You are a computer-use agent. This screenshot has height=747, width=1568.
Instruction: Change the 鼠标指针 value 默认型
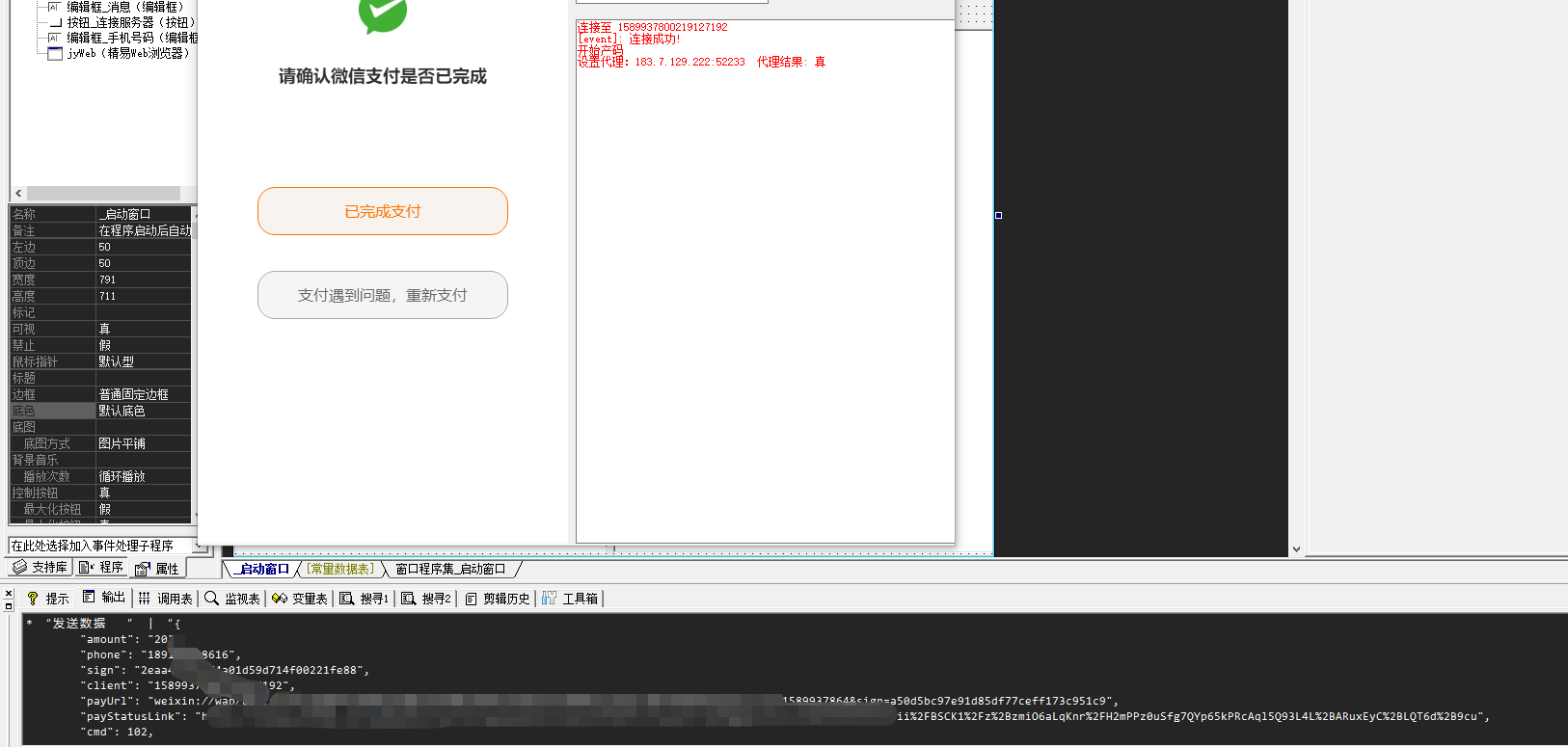click(x=144, y=361)
